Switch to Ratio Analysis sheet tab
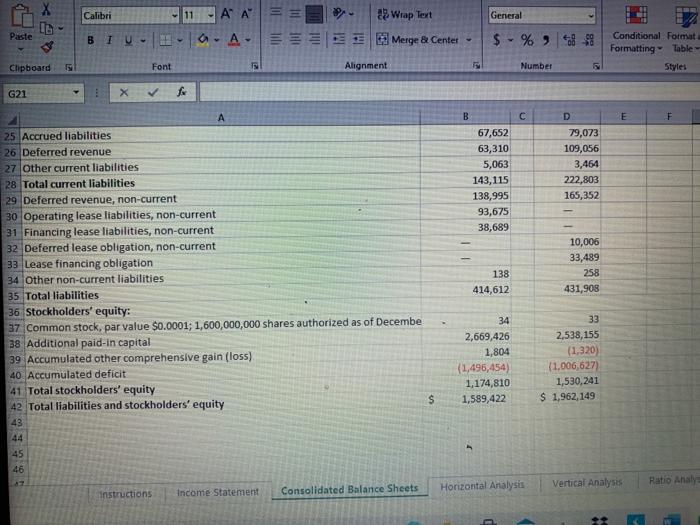This screenshot has width=700, height=525. [x=673, y=480]
